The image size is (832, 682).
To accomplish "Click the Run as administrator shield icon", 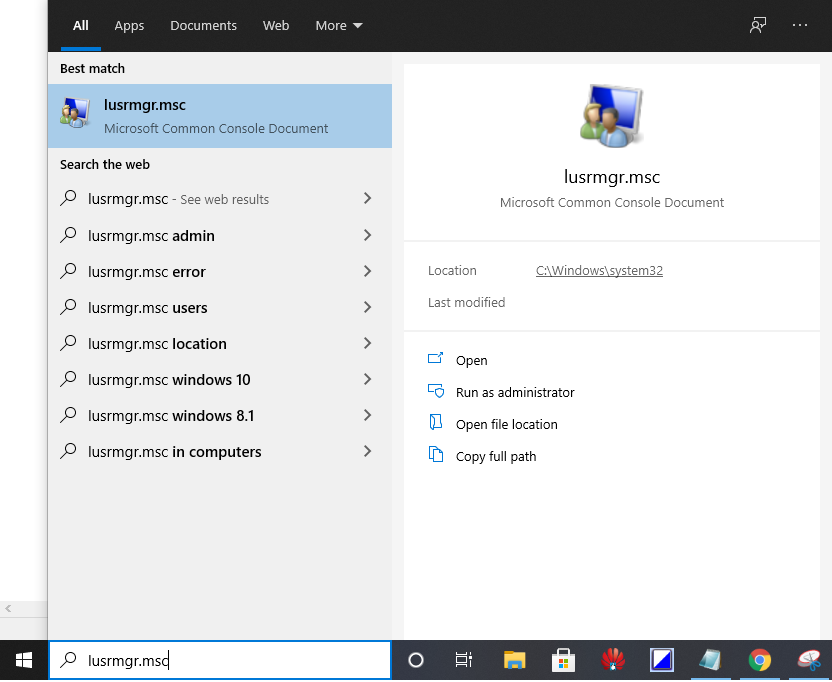I will coord(436,391).
